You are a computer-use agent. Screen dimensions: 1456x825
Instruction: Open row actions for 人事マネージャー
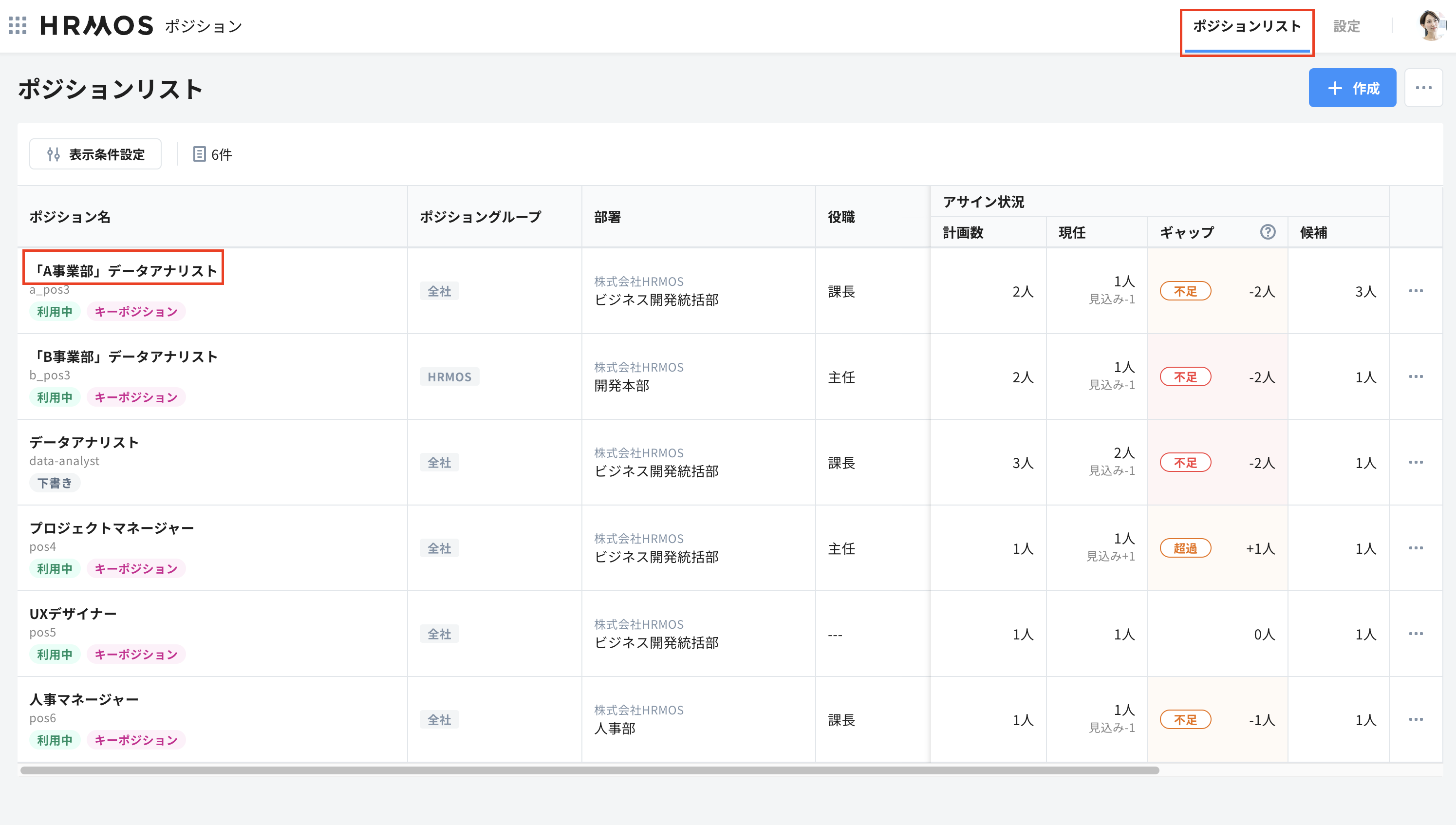click(1416, 720)
